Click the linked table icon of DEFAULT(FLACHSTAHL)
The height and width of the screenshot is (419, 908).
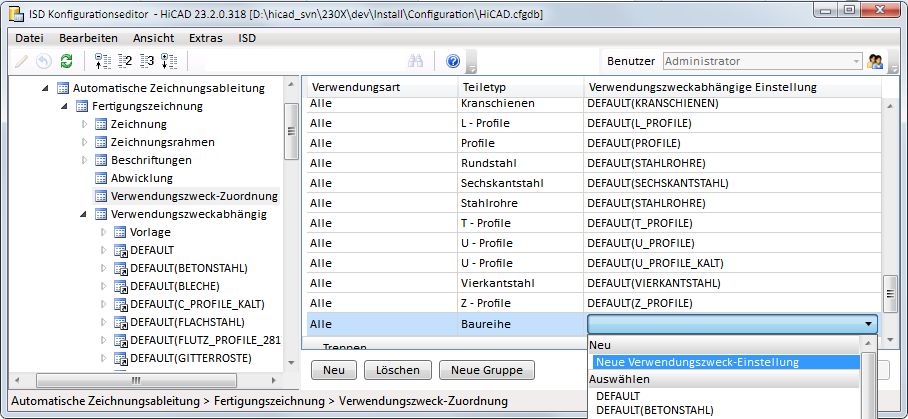120,322
